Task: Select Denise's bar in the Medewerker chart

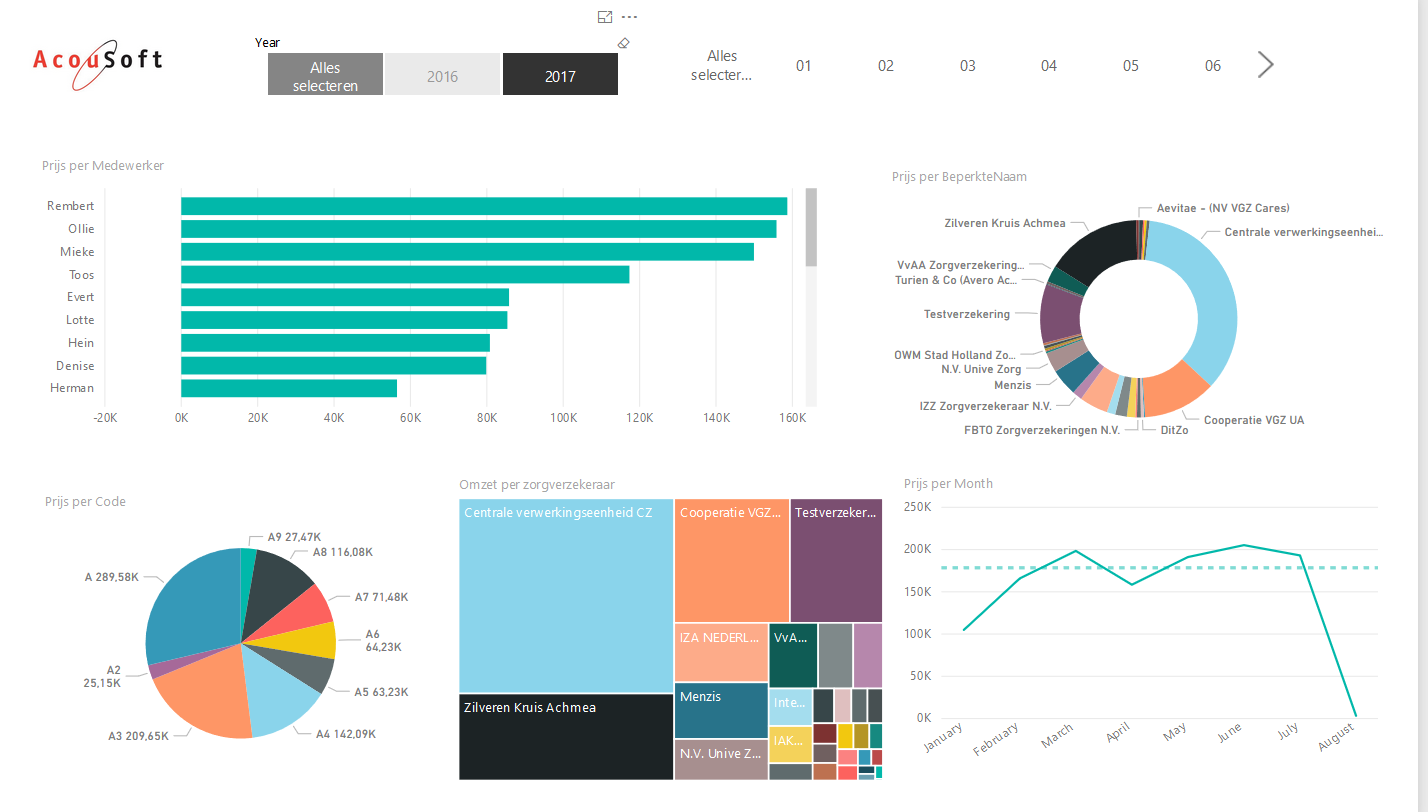Action: click(x=333, y=365)
